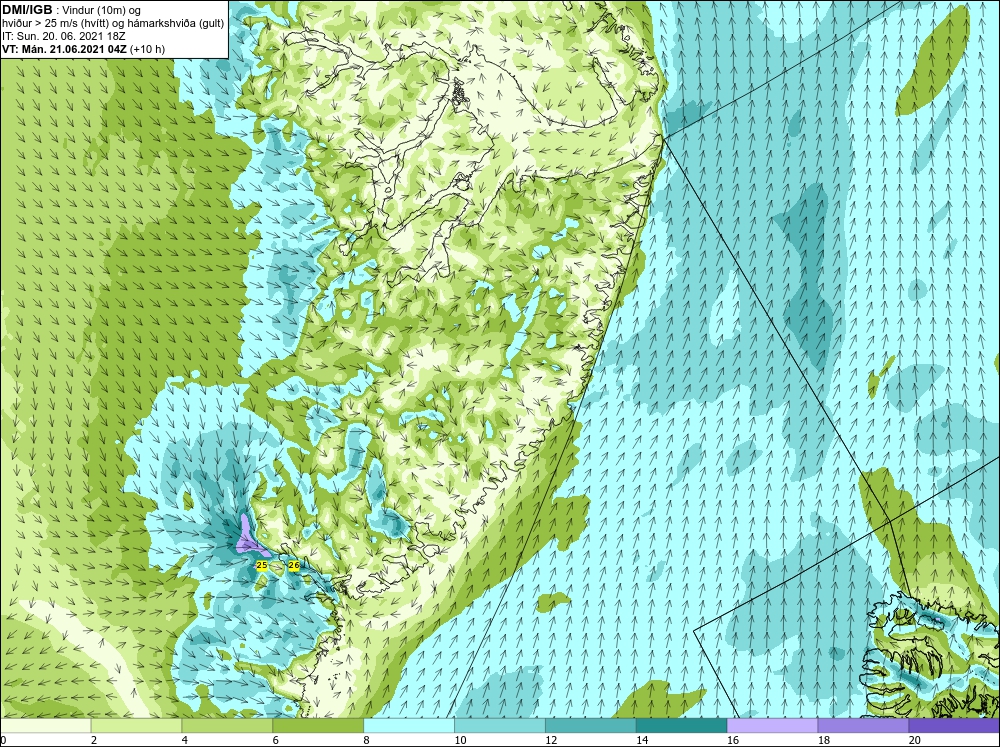The image size is (1000, 747).
Task: Pick the 2–4 m/s light green legend swatch
Action: coord(136,726)
